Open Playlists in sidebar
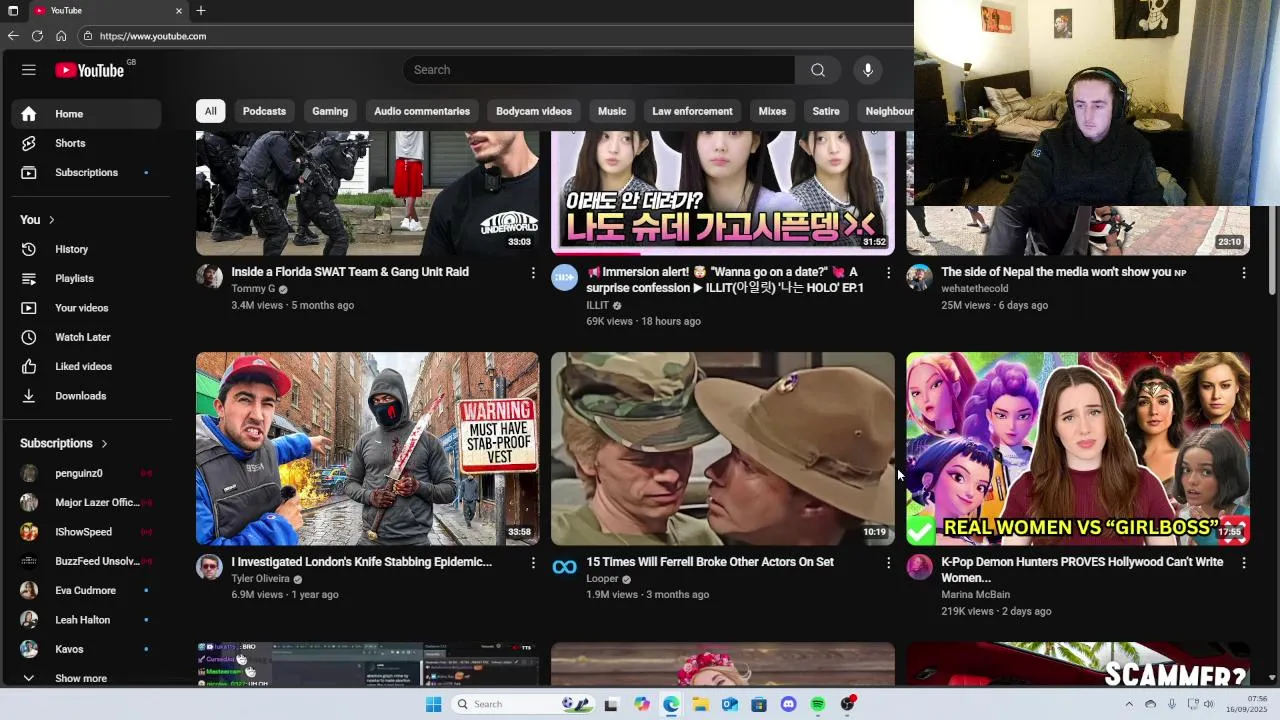The height and width of the screenshot is (720, 1280). tap(86, 278)
